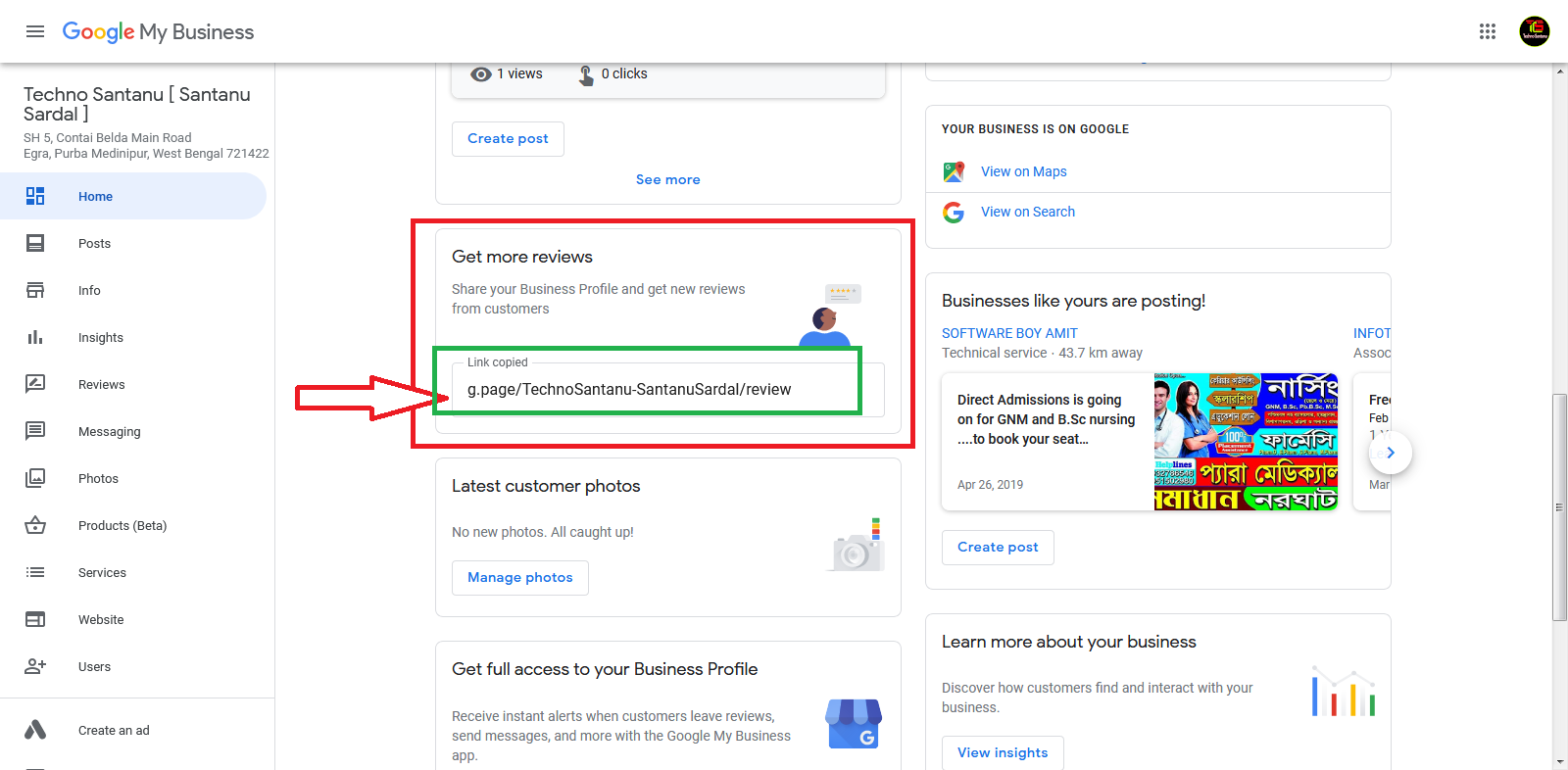Viewport: 1568px width, 770px height.
Task: Click the Google Maps pin icon
Action: coord(954,171)
